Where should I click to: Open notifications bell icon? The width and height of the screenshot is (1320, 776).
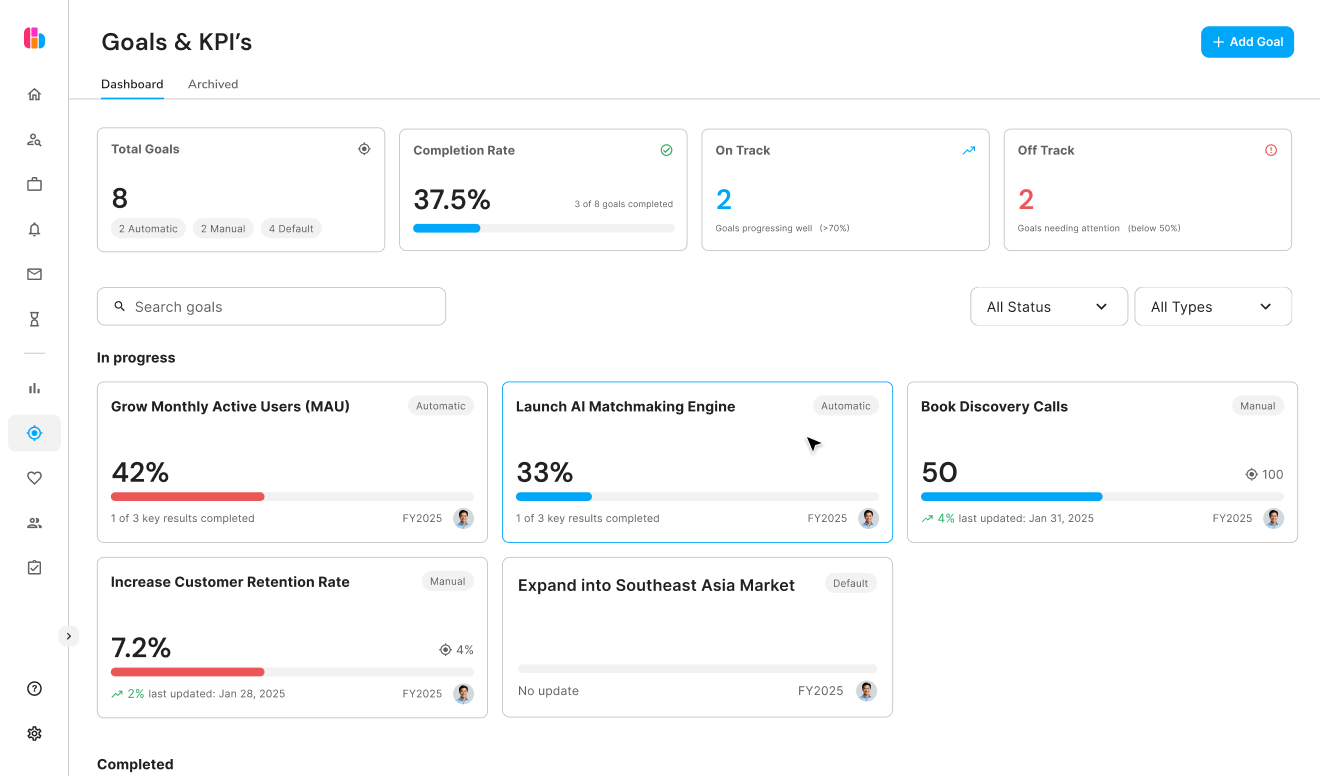34,230
